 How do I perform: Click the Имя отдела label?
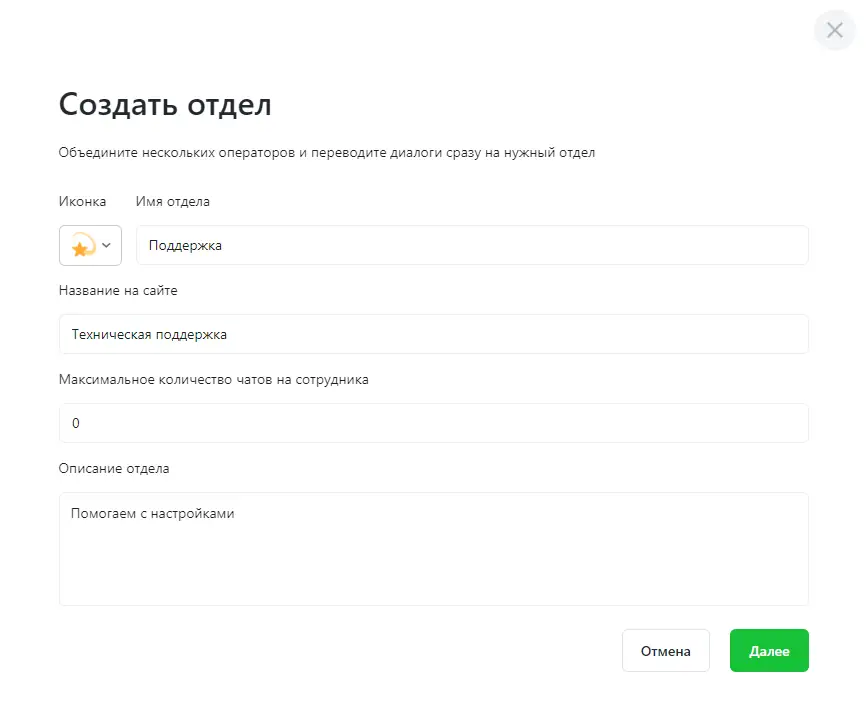click(172, 201)
